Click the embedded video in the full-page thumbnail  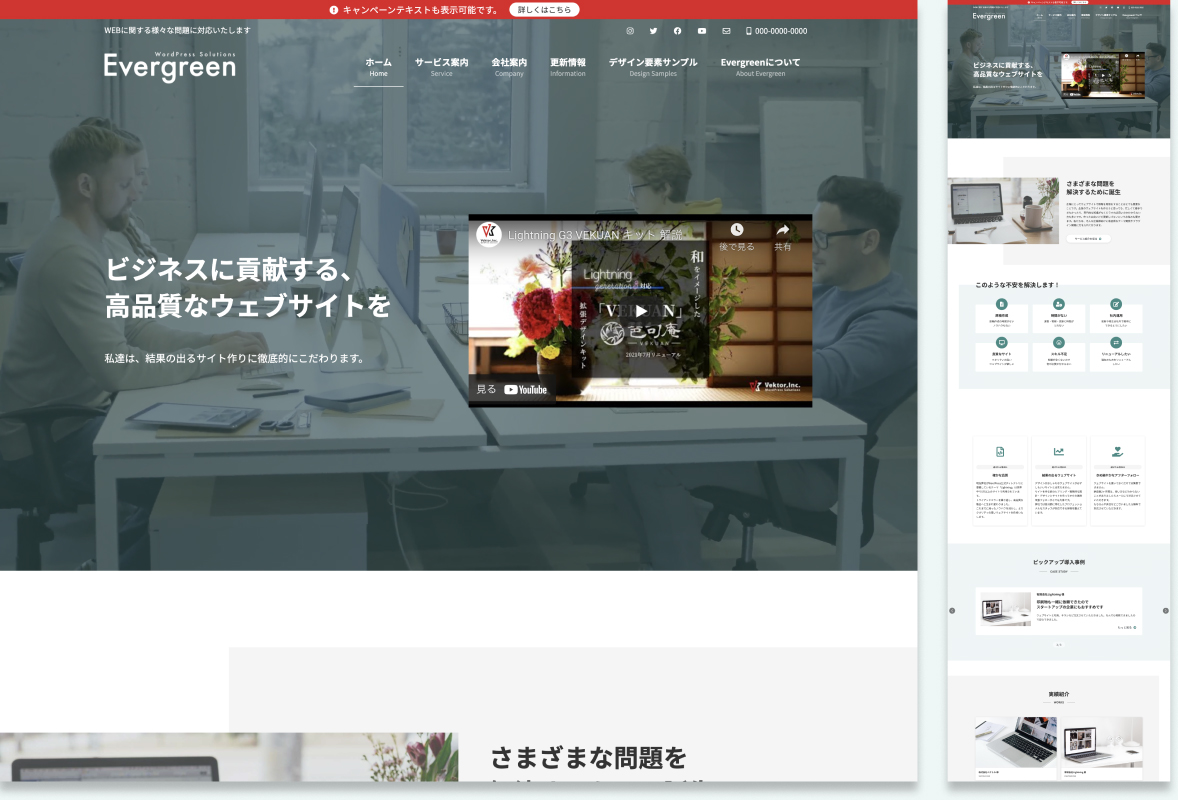click(x=1103, y=75)
